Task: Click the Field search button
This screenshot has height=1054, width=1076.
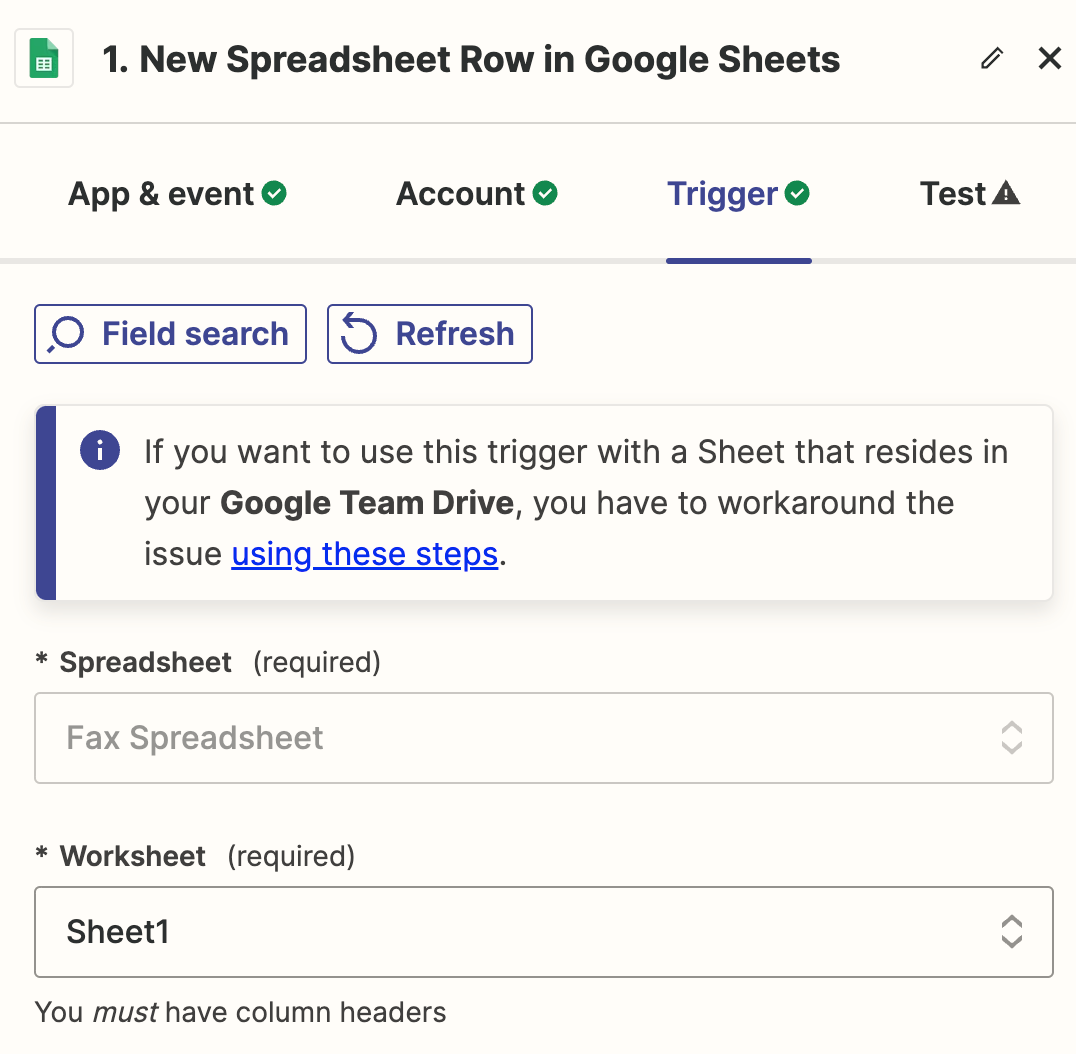Action: (x=170, y=334)
